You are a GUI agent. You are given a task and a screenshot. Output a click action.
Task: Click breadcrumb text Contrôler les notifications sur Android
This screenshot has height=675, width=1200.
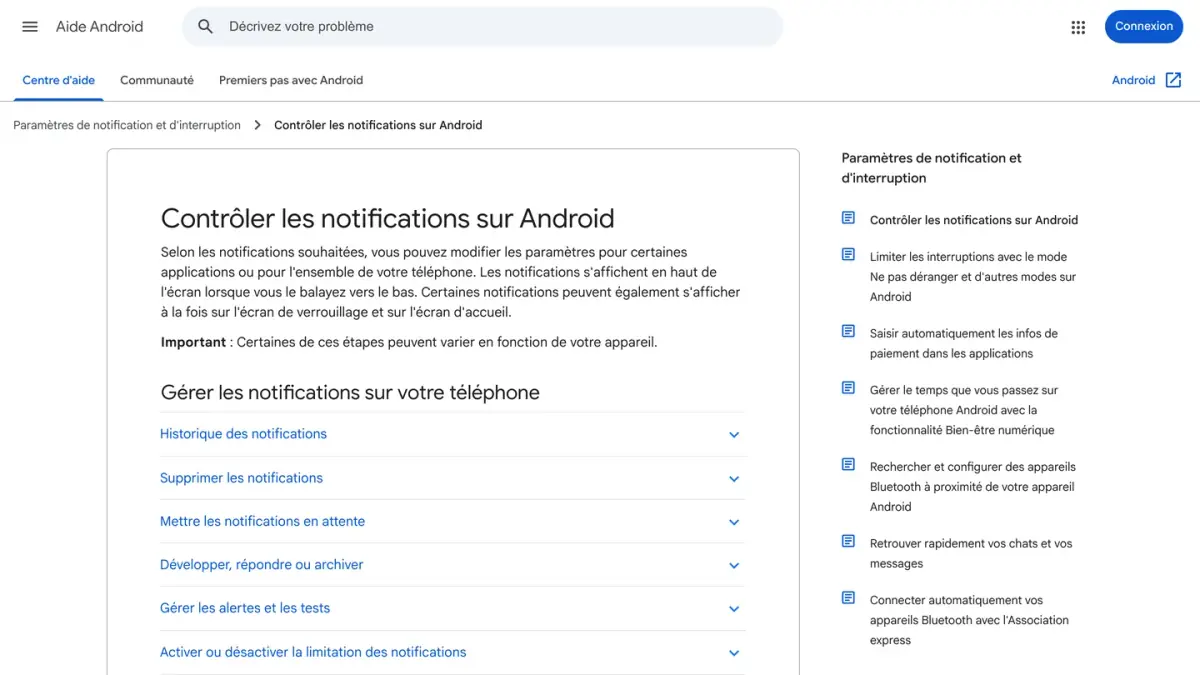click(378, 125)
